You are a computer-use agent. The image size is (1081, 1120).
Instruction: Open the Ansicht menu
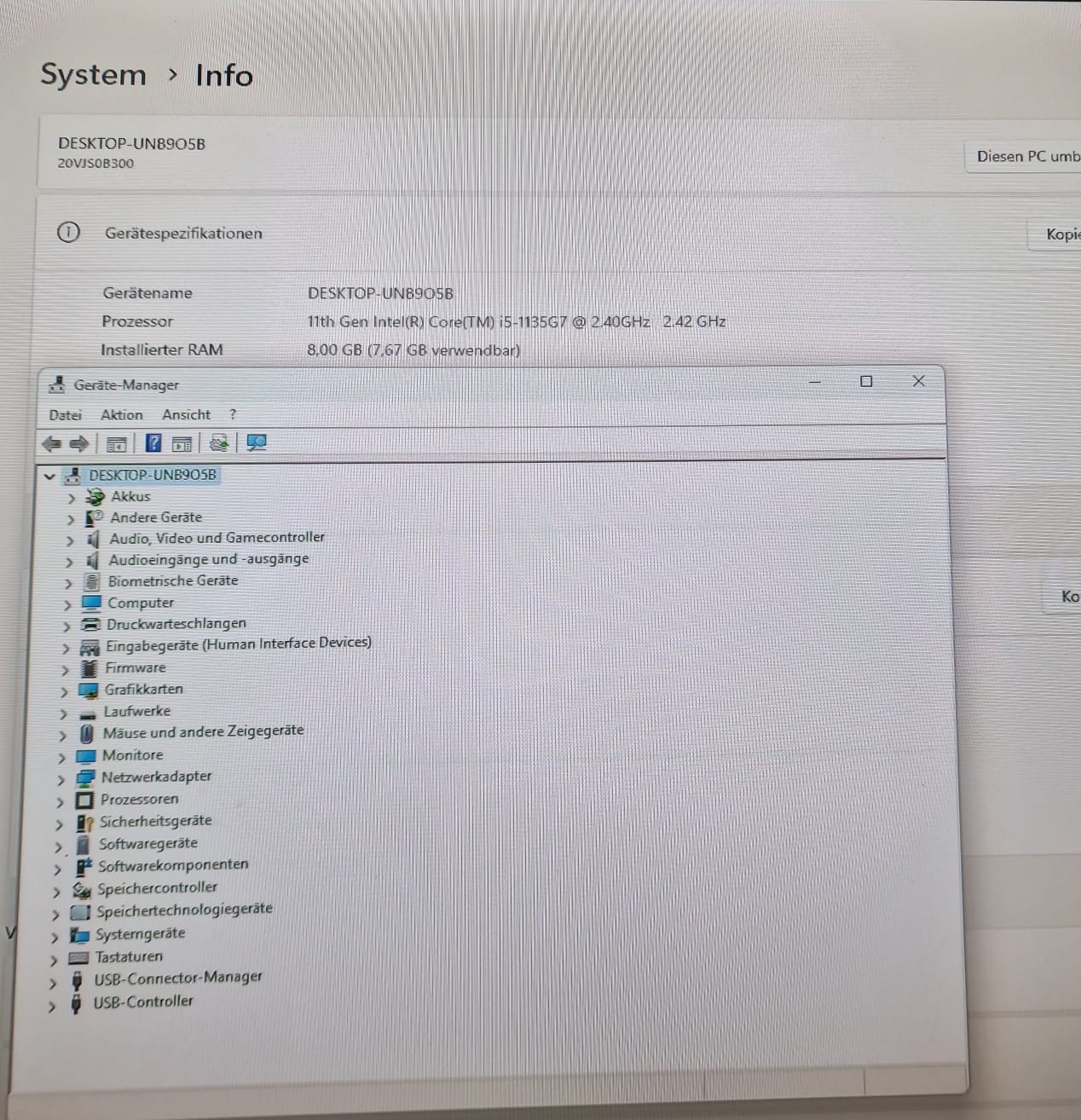click(x=186, y=415)
